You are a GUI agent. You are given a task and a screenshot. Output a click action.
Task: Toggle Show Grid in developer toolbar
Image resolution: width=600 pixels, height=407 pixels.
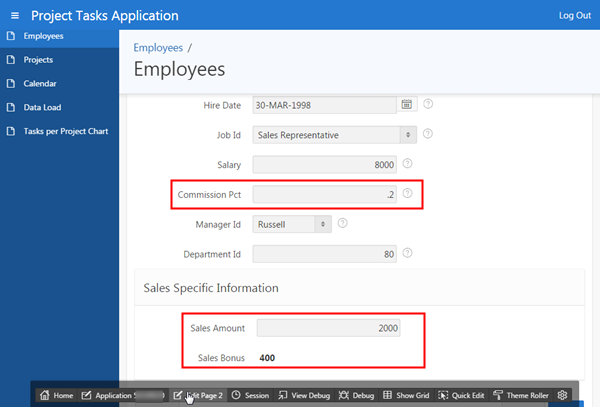[406, 395]
